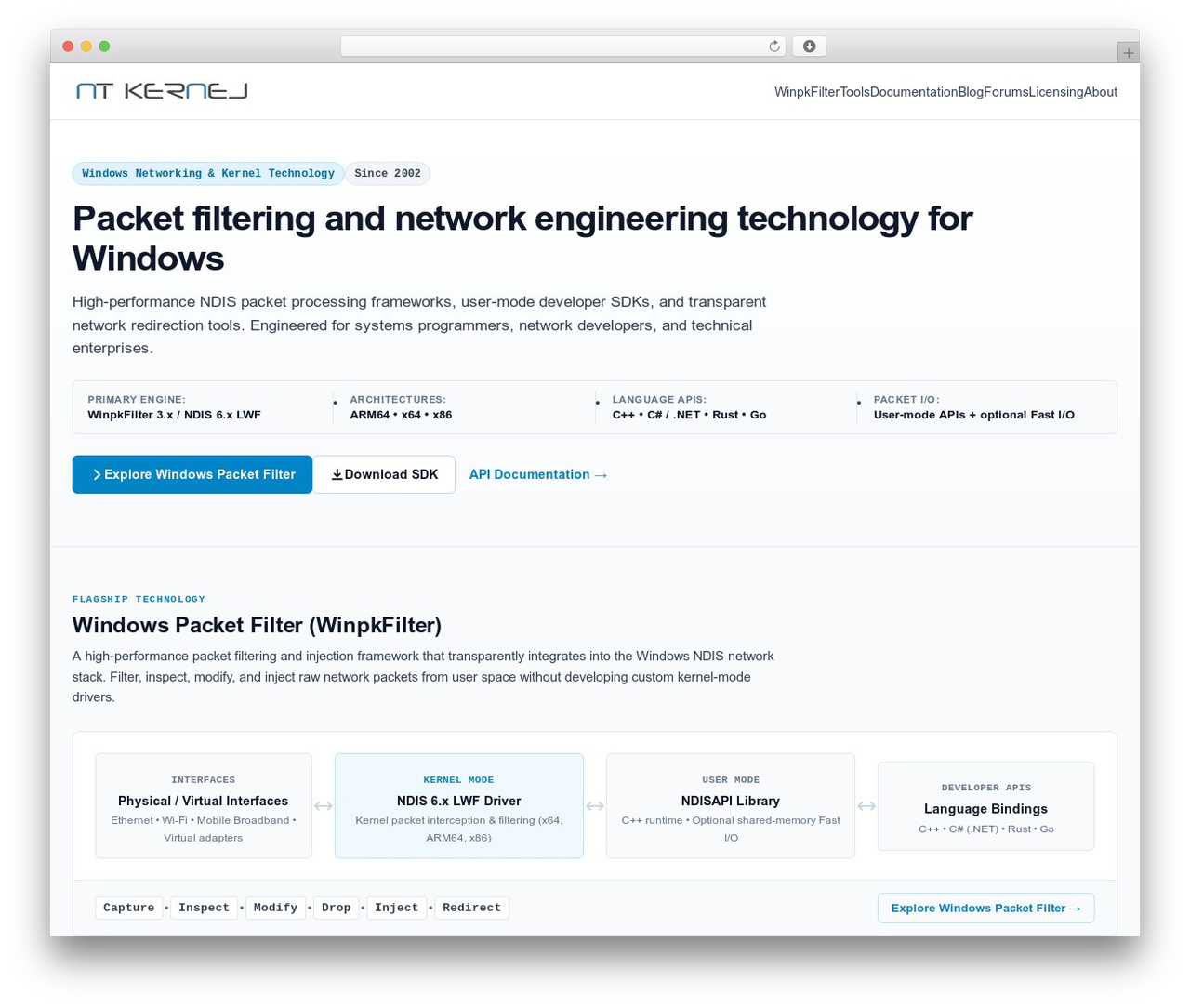The height and width of the screenshot is (1008, 1190).
Task: Click the C++ • C# / .NET • Rust • Go value
Action: click(x=690, y=415)
